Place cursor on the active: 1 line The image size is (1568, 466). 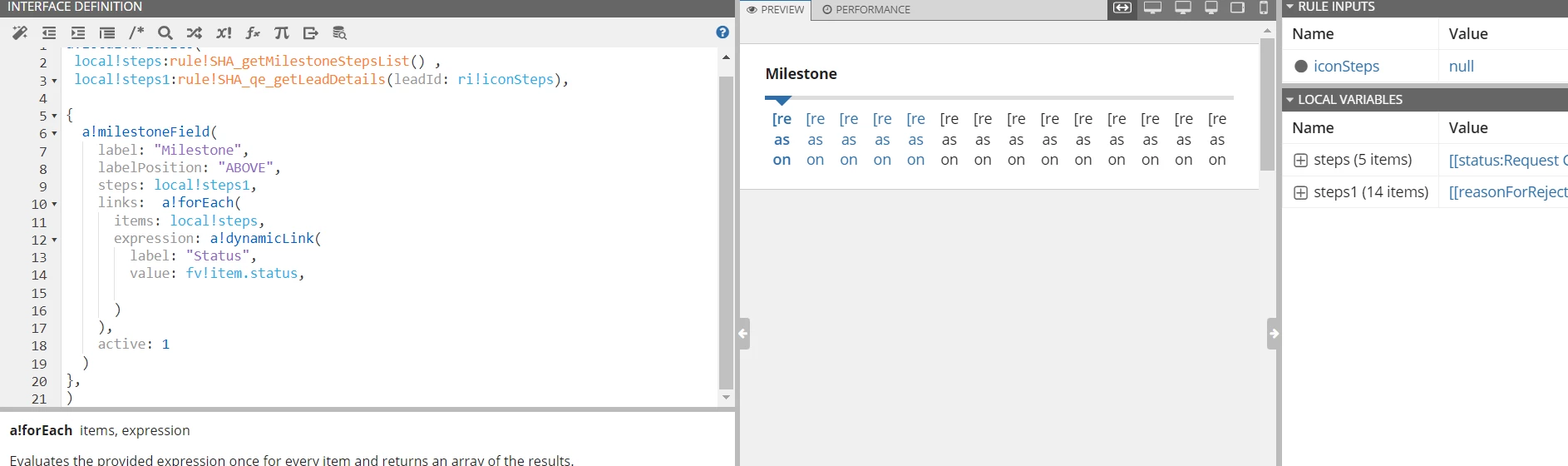click(134, 345)
